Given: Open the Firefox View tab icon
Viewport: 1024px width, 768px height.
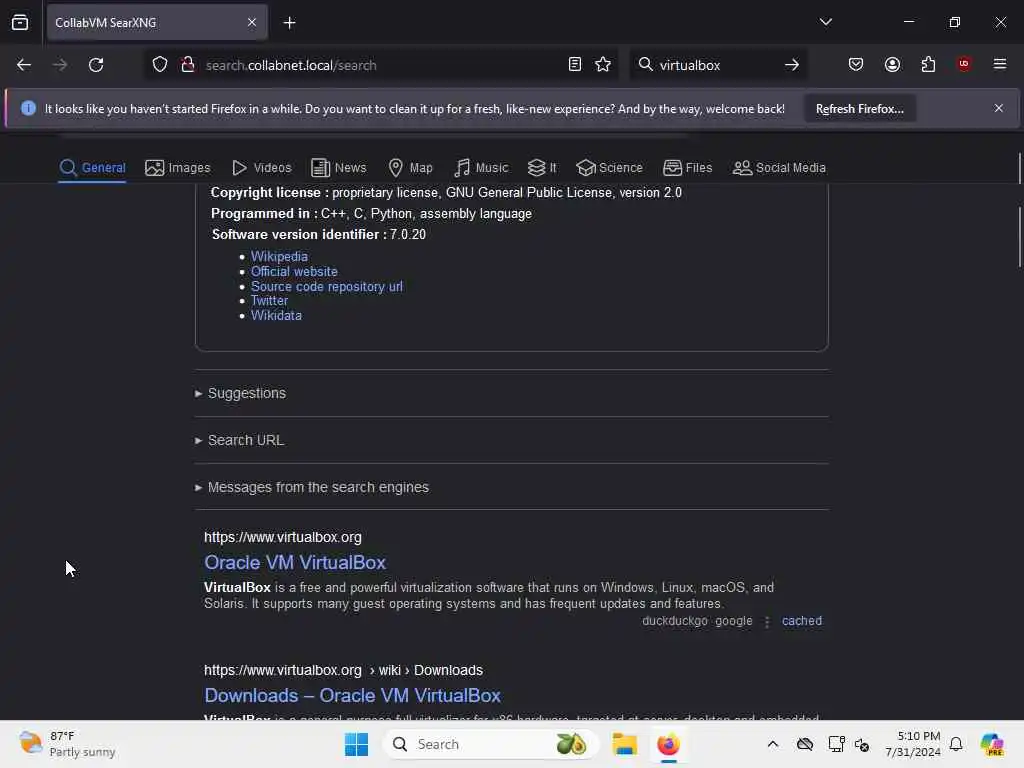Looking at the screenshot, I should click(x=20, y=23).
